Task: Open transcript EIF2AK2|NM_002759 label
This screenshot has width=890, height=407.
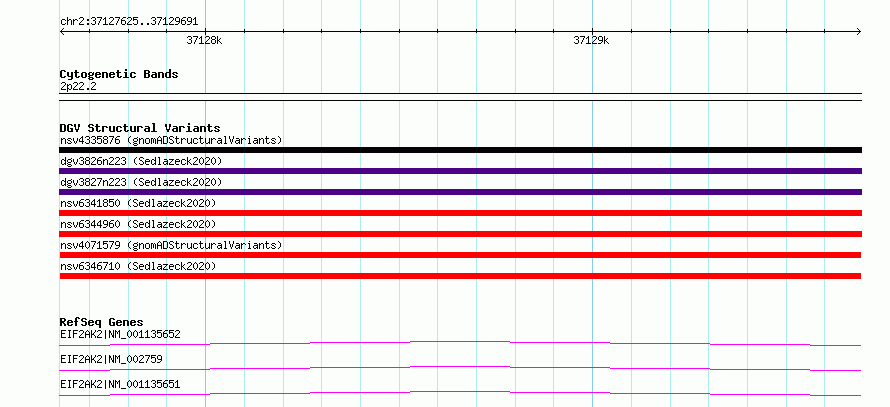Action: tap(112, 359)
